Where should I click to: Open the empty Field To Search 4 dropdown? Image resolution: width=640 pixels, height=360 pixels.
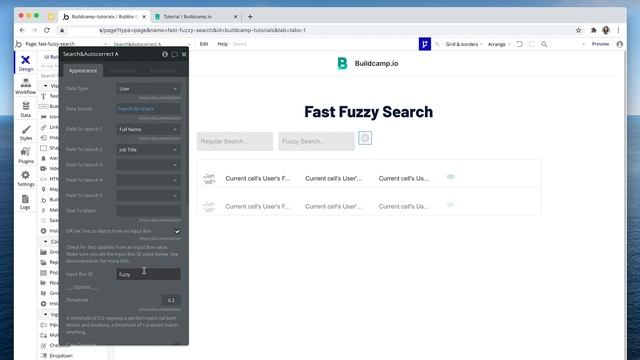pyautogui.click(x=148, y=180)
